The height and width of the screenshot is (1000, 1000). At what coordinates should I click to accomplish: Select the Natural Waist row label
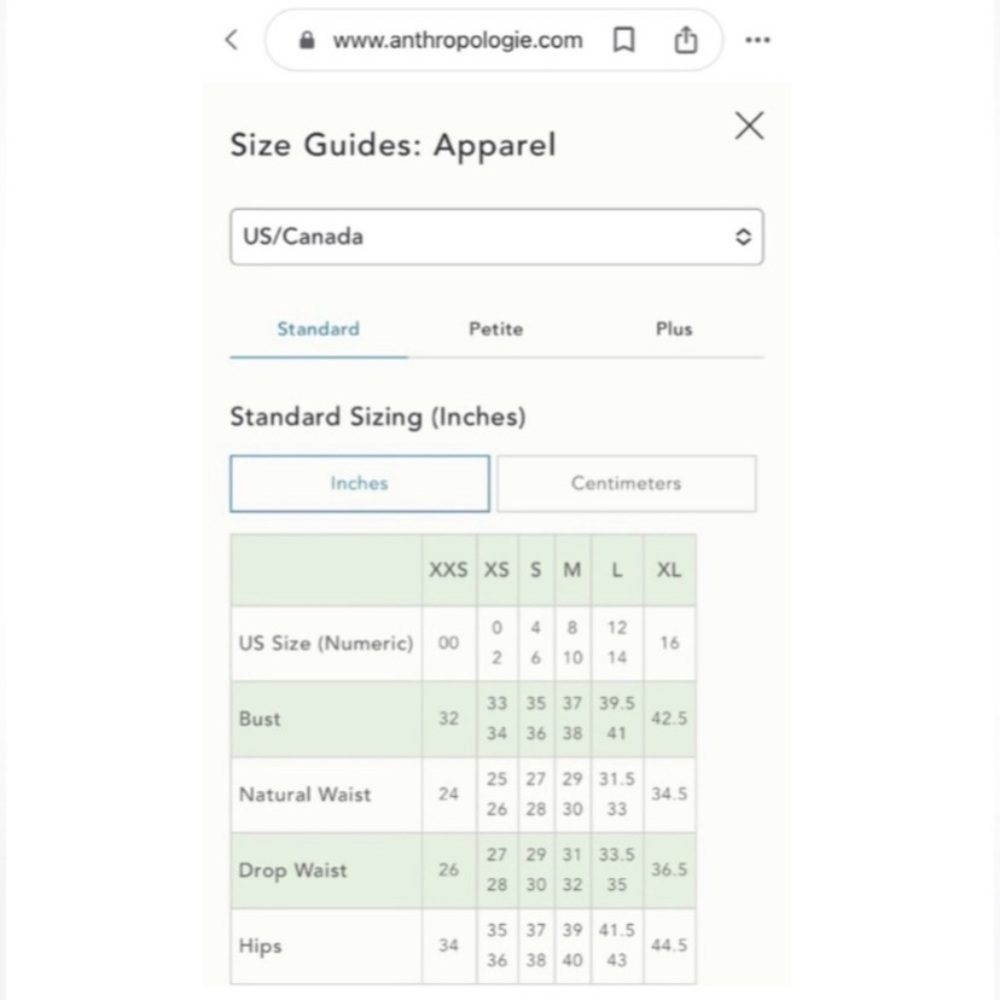305,795
